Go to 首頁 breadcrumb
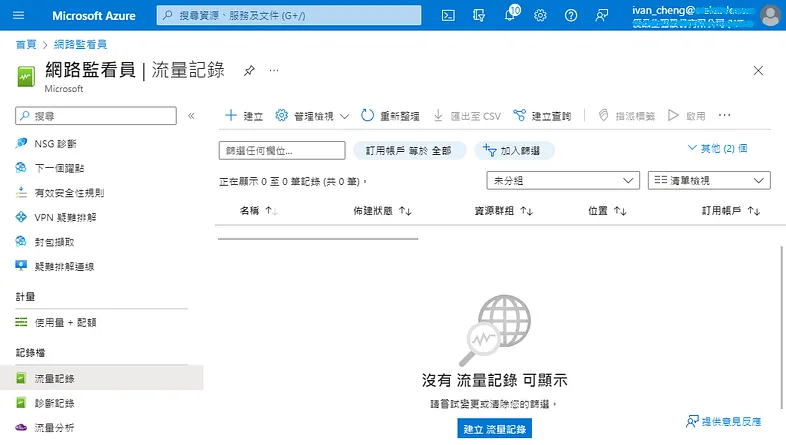 tap(26, 45)
